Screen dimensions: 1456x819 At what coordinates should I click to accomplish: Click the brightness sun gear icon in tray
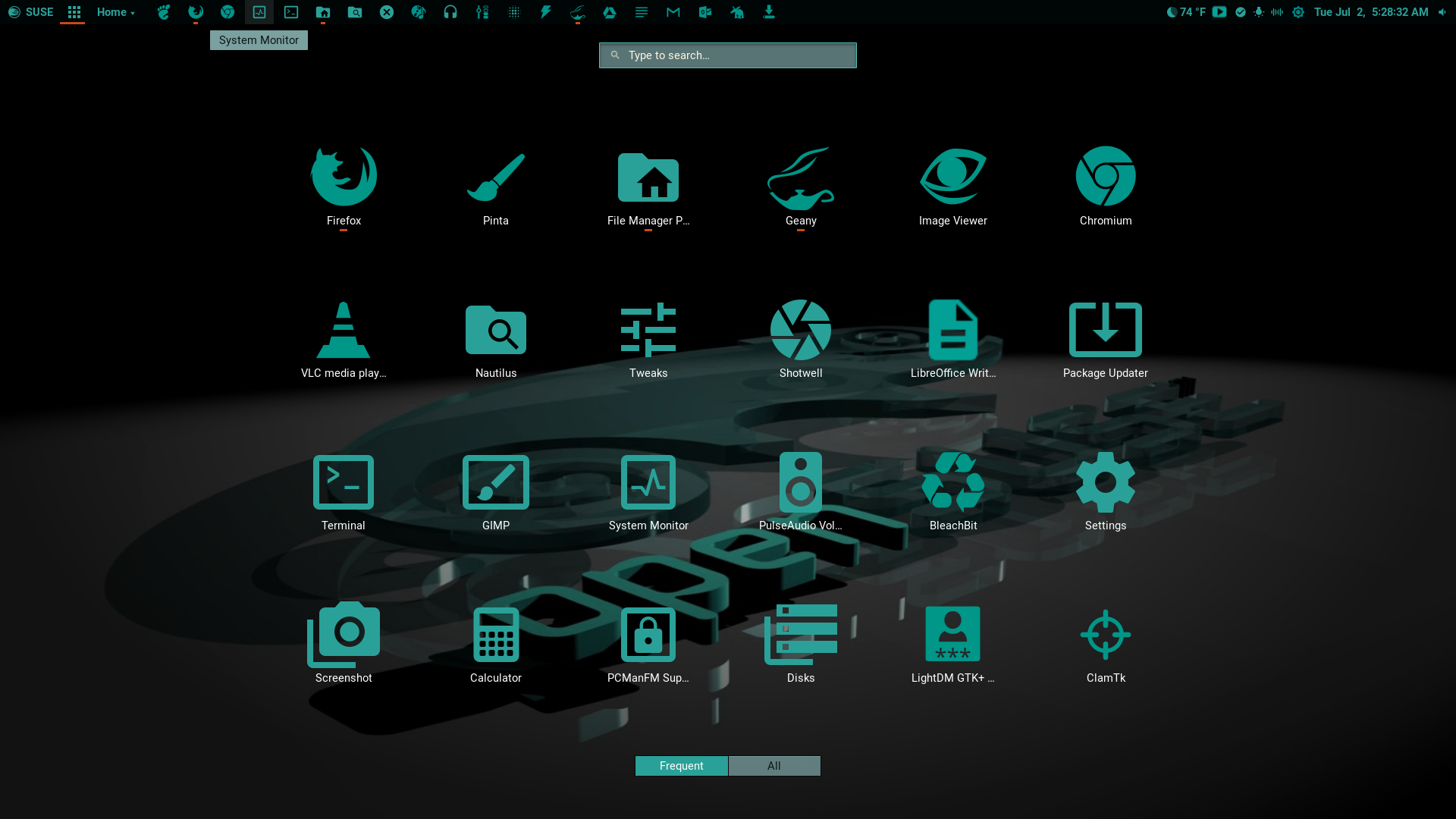coord(1298,12)
